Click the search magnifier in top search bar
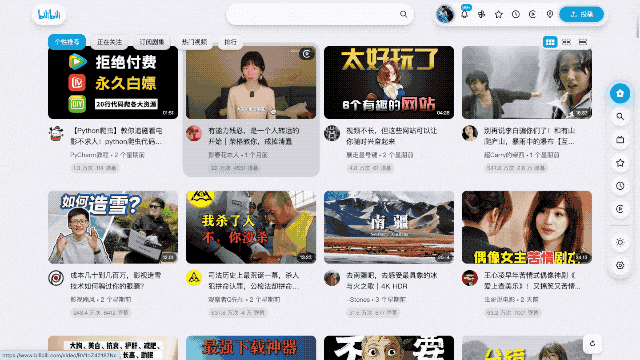The image size is (640, 360). coord(403,14)
